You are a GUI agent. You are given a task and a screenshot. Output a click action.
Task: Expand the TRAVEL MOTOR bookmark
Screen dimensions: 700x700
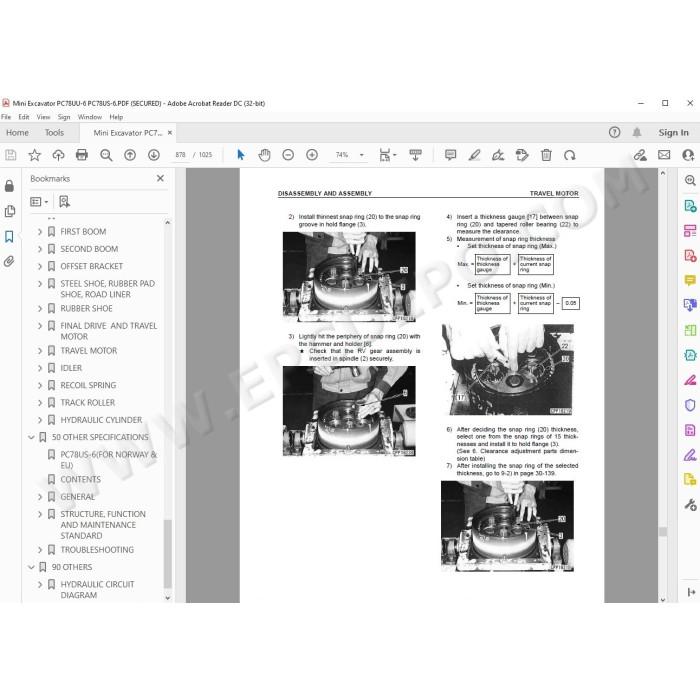(x=40, y=351)
